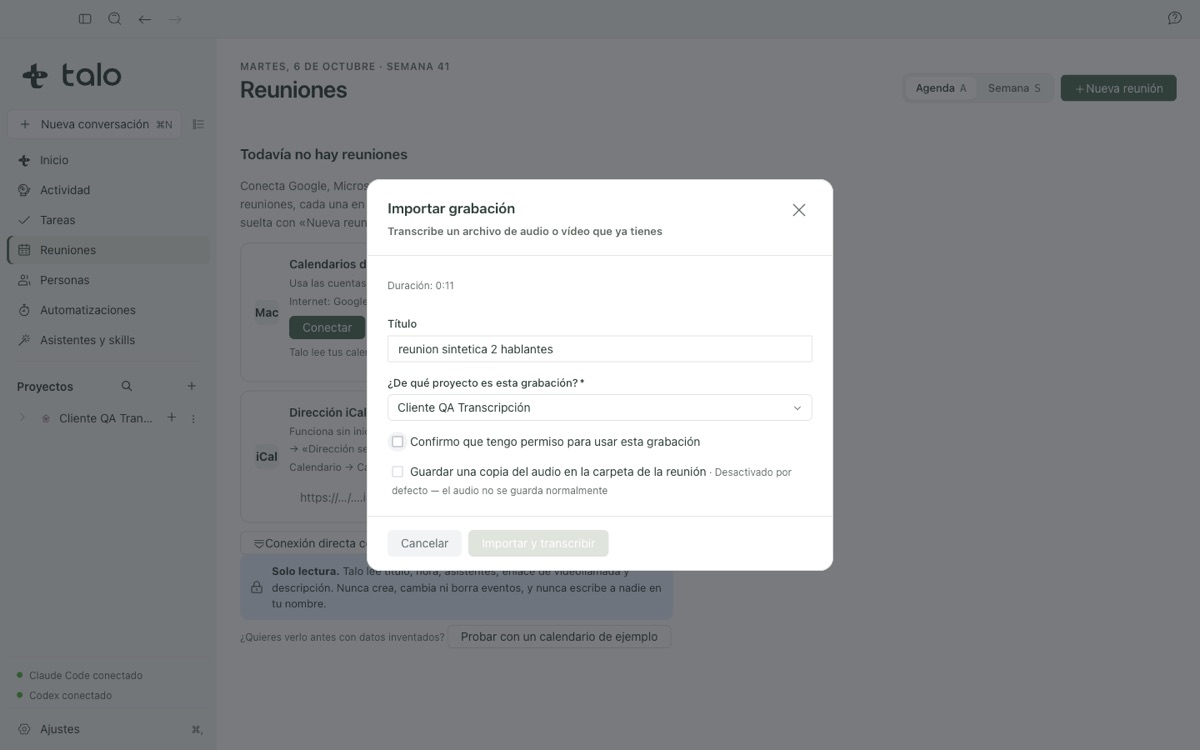Search projects with magnifier icon
This screenshot has height=750, width=1200.
[x=127, y=386]
